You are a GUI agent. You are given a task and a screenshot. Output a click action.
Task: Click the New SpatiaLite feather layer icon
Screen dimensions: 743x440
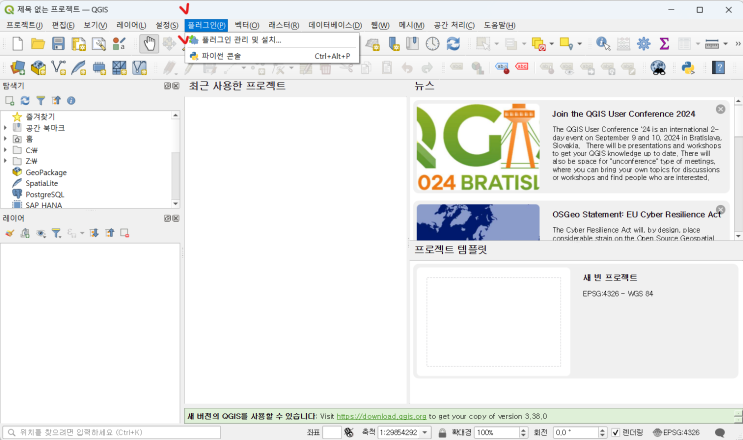(x=79, y=68)
